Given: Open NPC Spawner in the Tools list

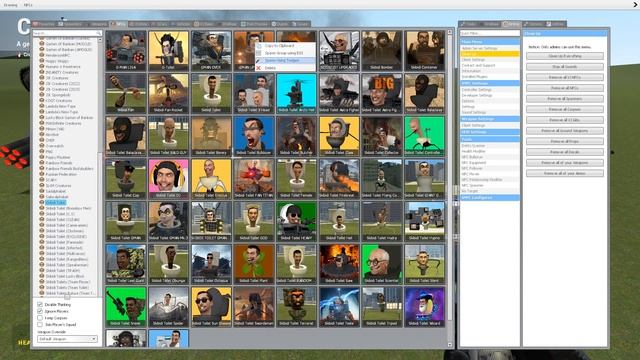Looking at the screenshot, I should click(x=473, y=185).
